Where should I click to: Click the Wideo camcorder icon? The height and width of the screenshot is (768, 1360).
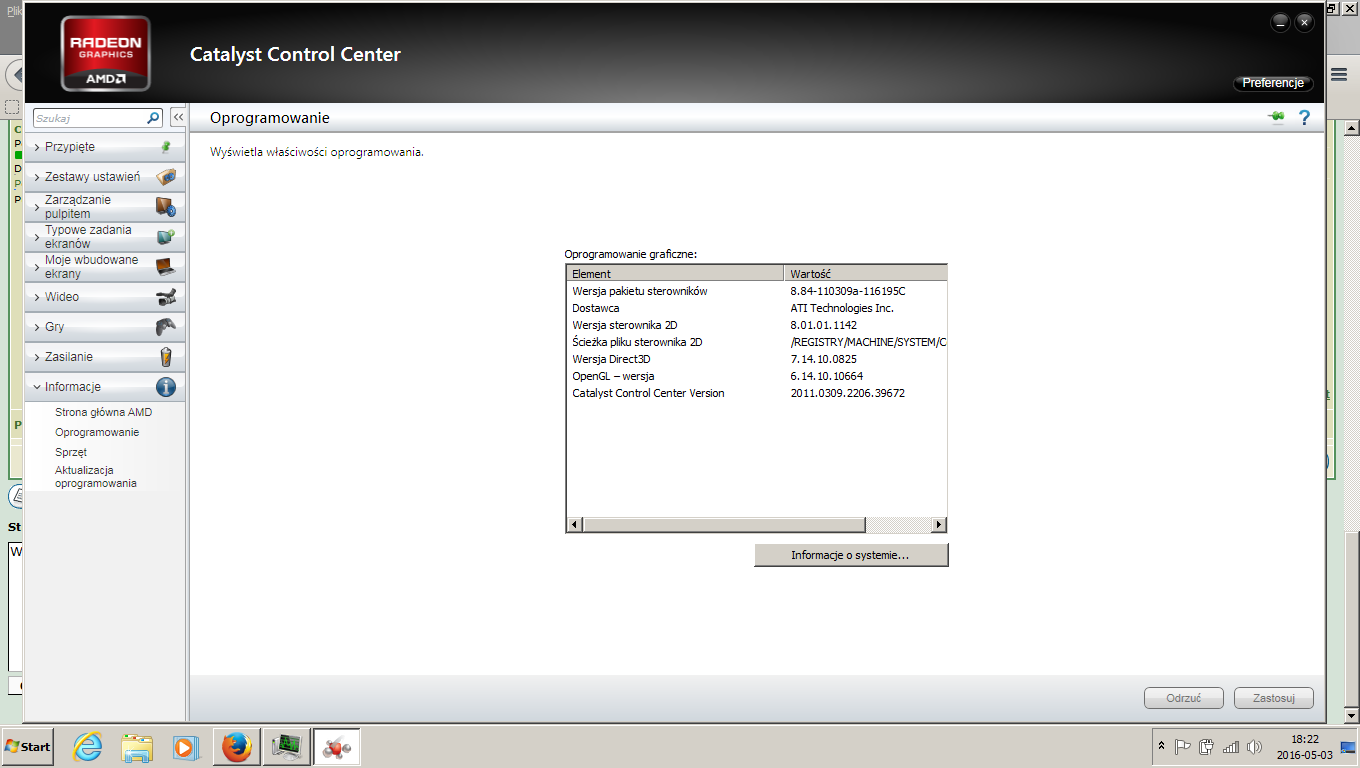pyautogui.click(x=166, y=297)
